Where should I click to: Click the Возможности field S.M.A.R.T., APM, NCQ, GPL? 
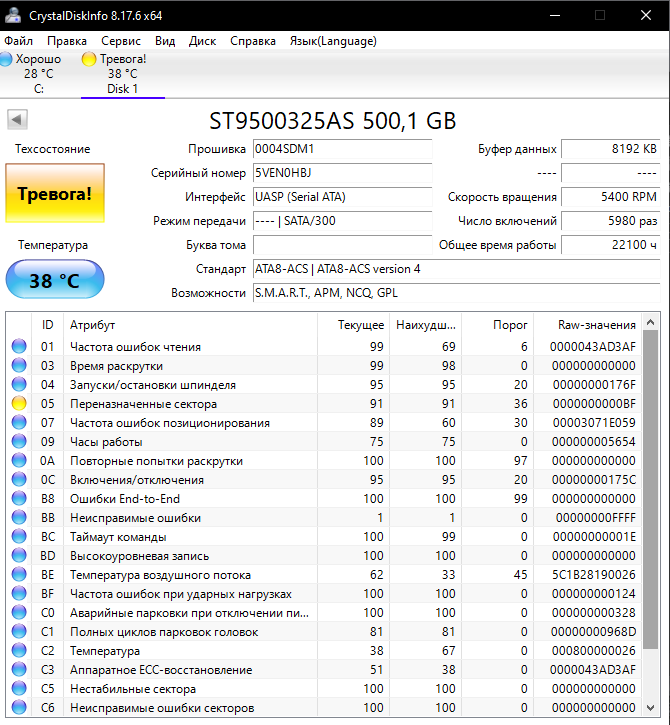tap(456, 293)
